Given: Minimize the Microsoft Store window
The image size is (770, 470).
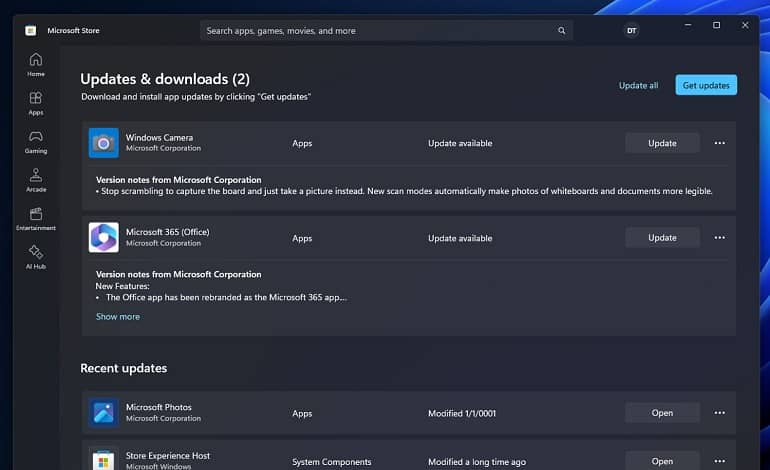Looking at the screenshot, I should click(688, 25).
